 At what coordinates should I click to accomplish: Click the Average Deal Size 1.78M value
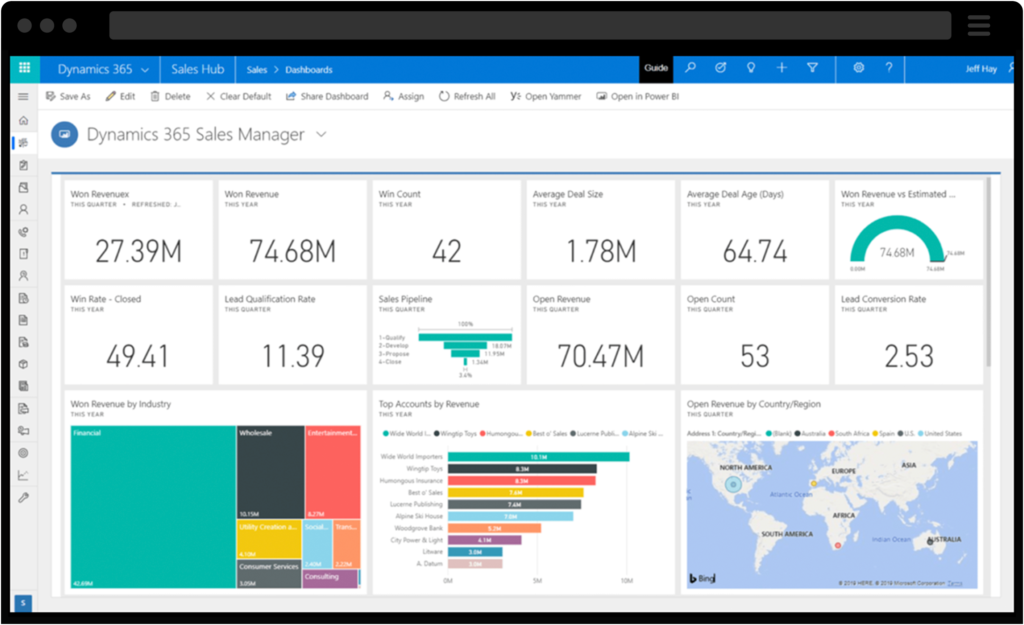click(601, 251)
